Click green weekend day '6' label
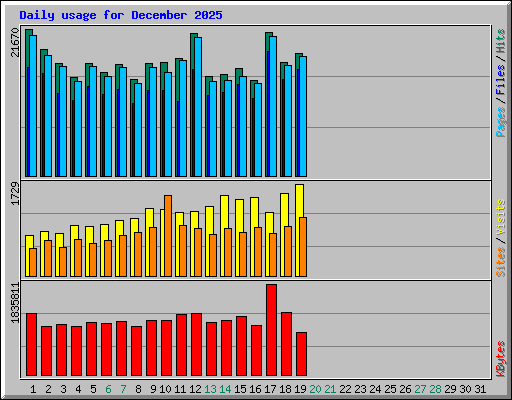512x400 pixels. [x=108, y=389]
